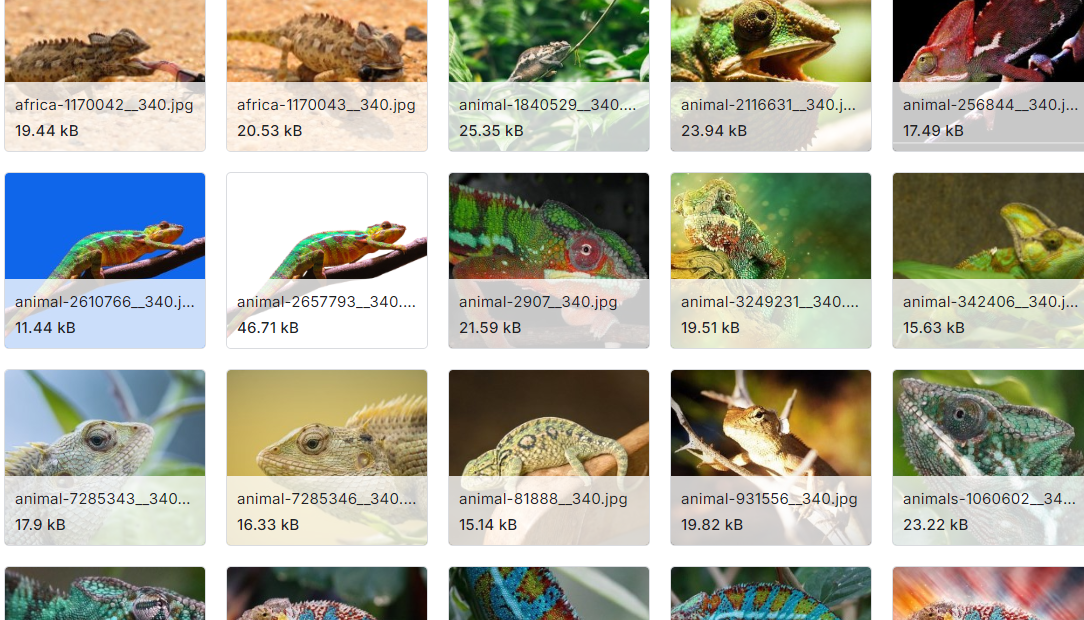Select the bottom-left teal chameleon thumbnail
The width and height of the screenshot is (1084, 620).
coord(105,594)
